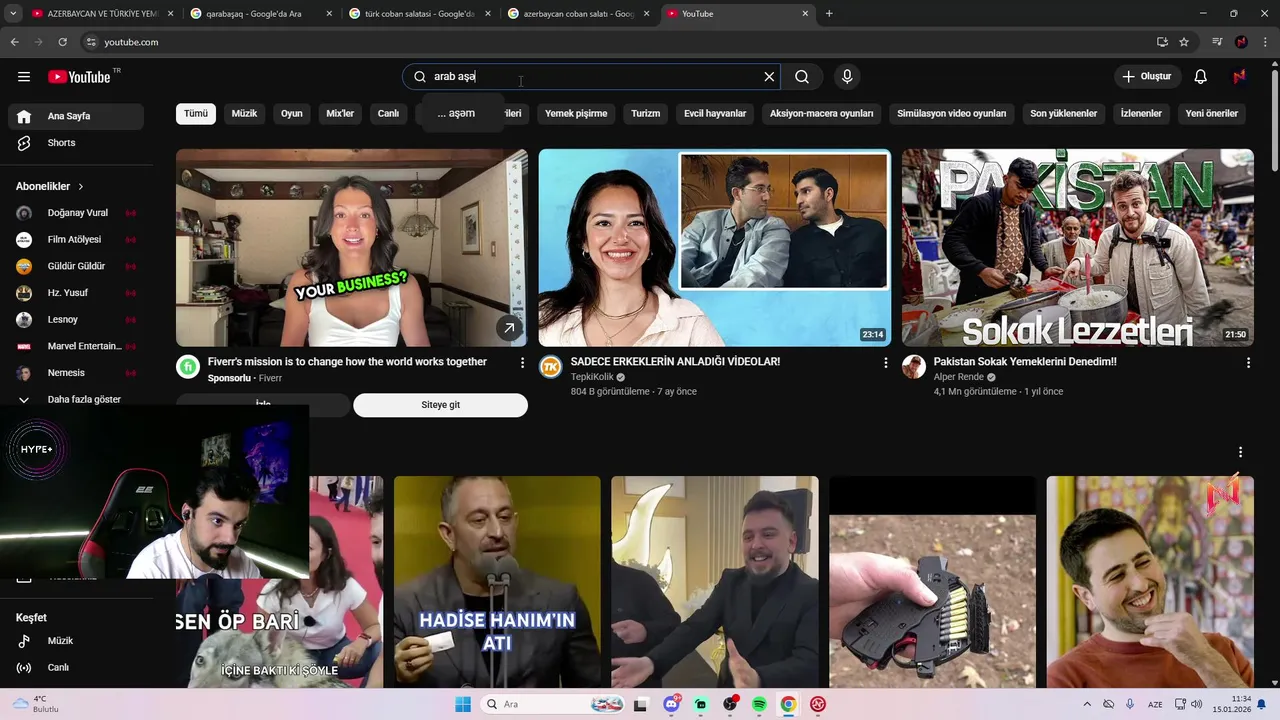Open the browser media control icon
The image size is (1280, 720).
pyautogui.click(x=1217, y=42)
